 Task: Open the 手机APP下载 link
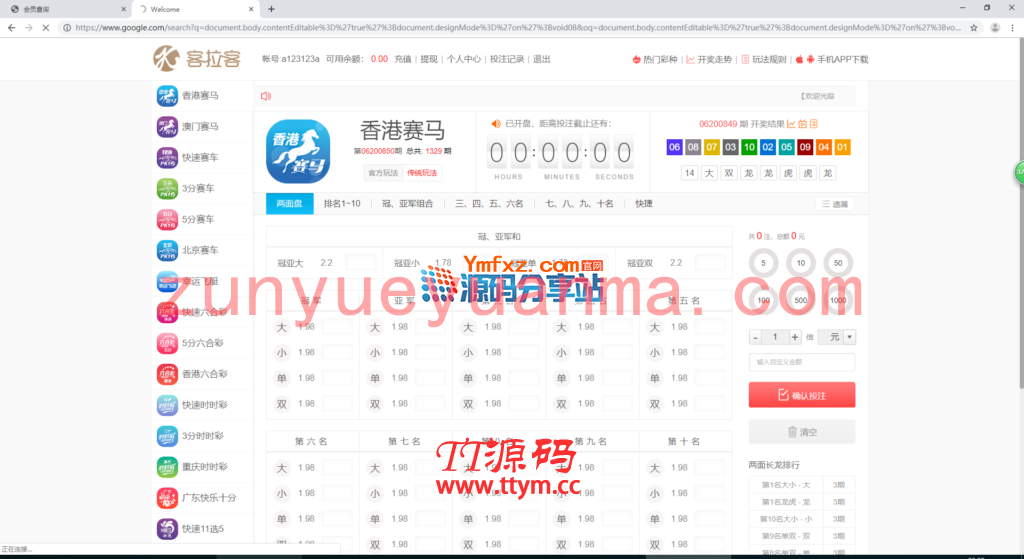[832, 59]
